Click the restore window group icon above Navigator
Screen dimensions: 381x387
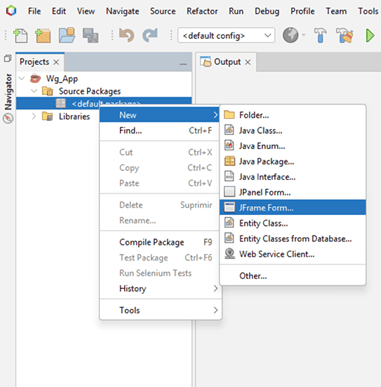(x=7, y=59)
